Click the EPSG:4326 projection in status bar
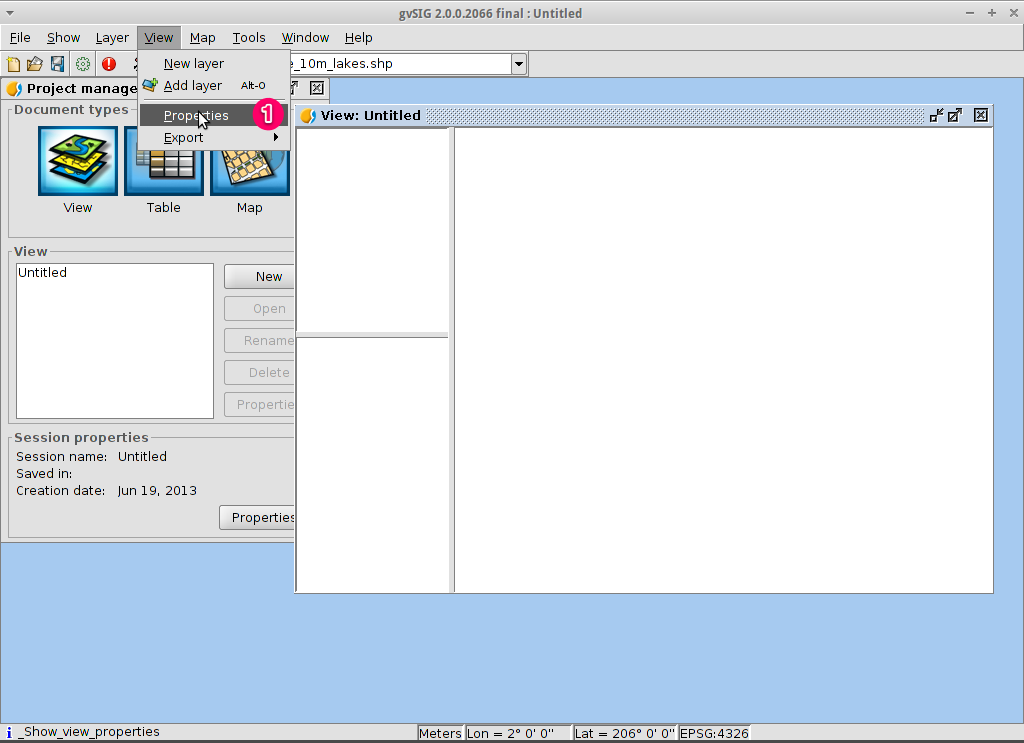The image size is (1024, 743). pos(714,733)
